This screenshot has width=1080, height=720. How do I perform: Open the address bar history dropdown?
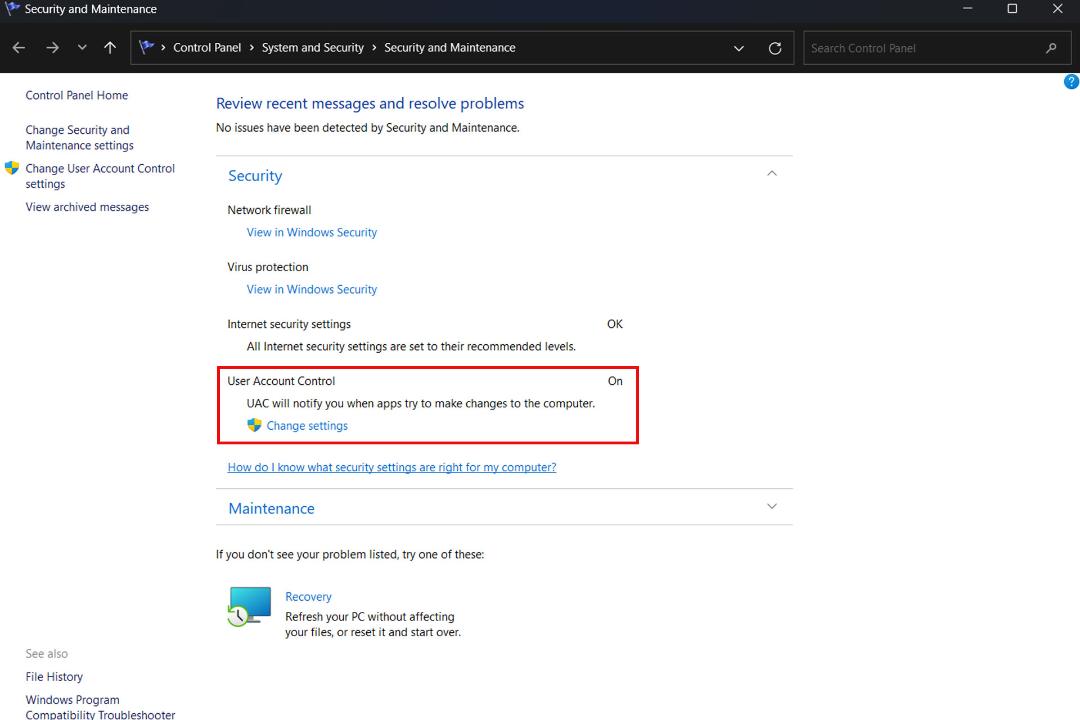tap(738, 48)
